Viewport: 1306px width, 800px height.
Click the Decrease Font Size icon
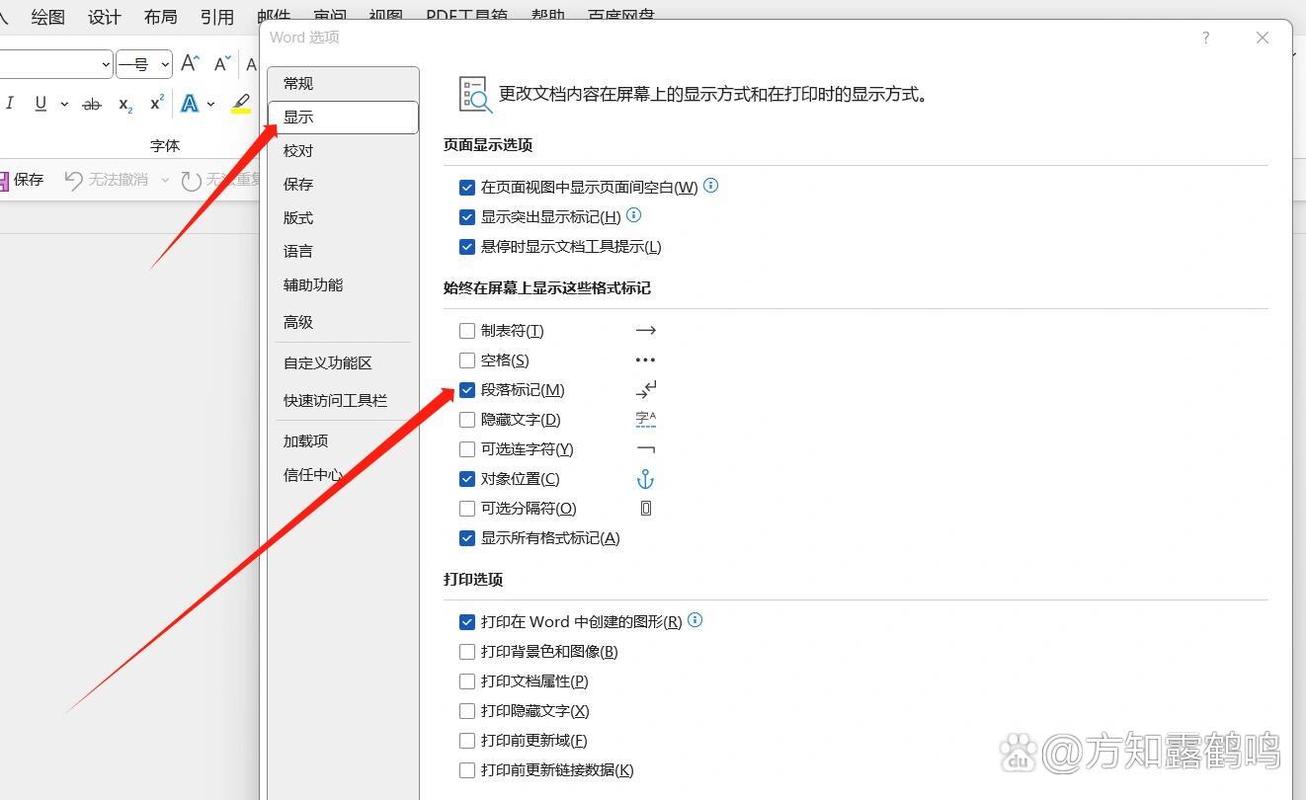coord(222,64)
